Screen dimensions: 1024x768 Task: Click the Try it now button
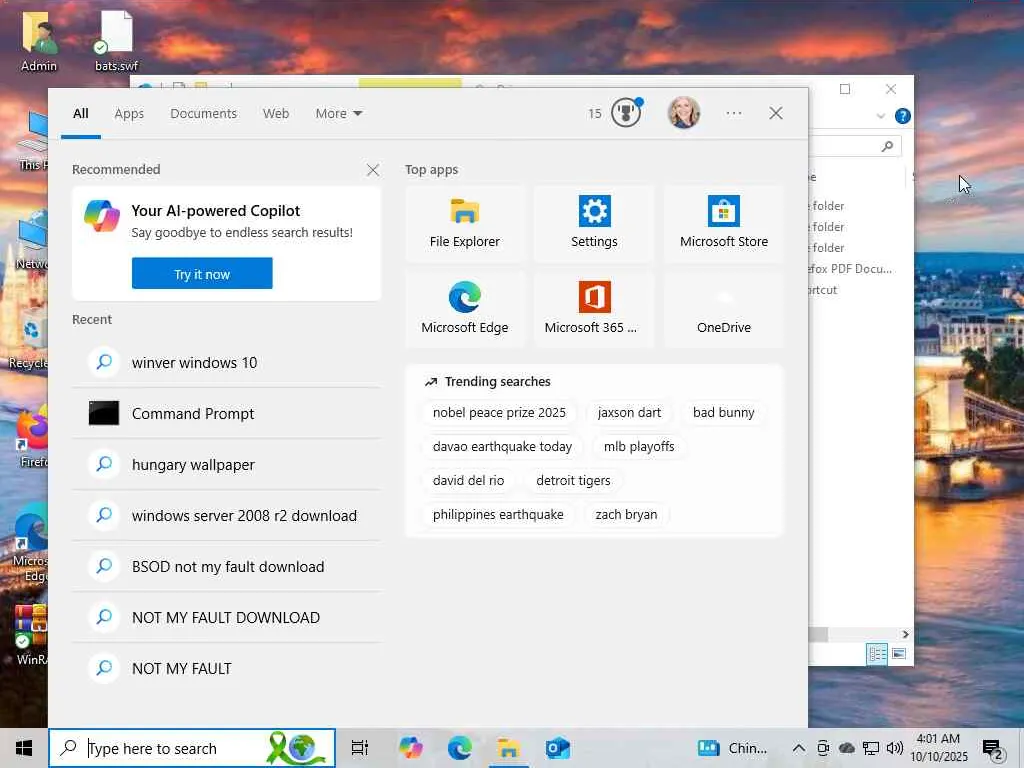click(x=202, y=274)
